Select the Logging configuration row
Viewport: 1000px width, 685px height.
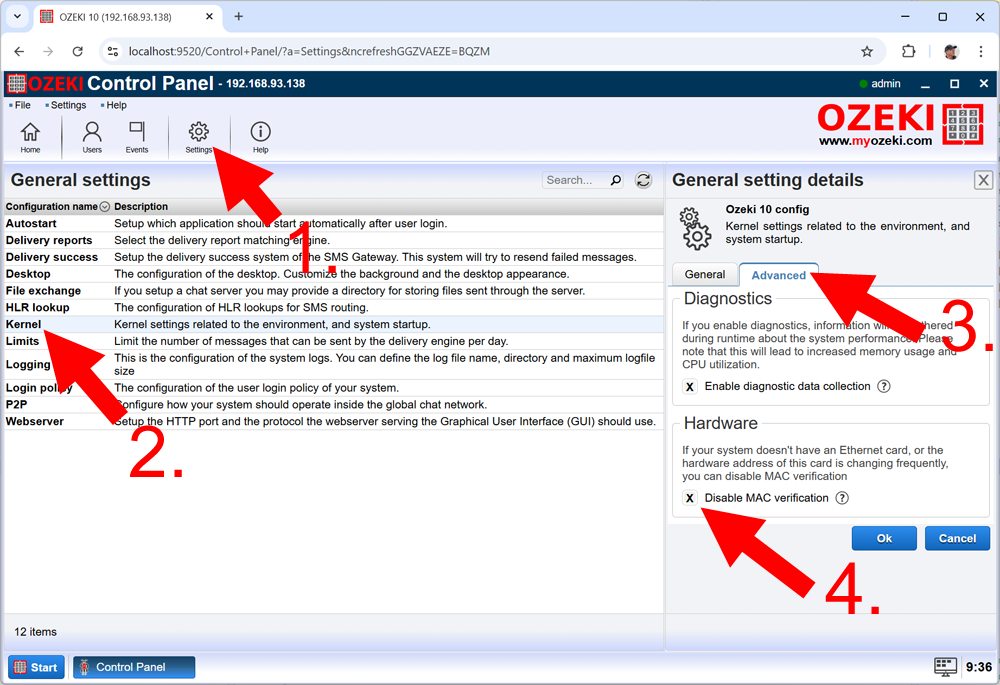334,364
